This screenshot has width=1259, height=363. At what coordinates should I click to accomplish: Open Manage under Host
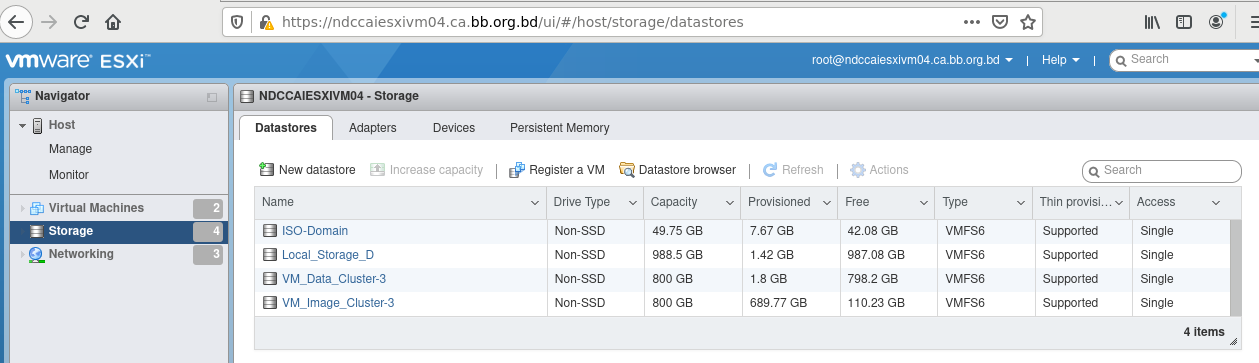70,149
